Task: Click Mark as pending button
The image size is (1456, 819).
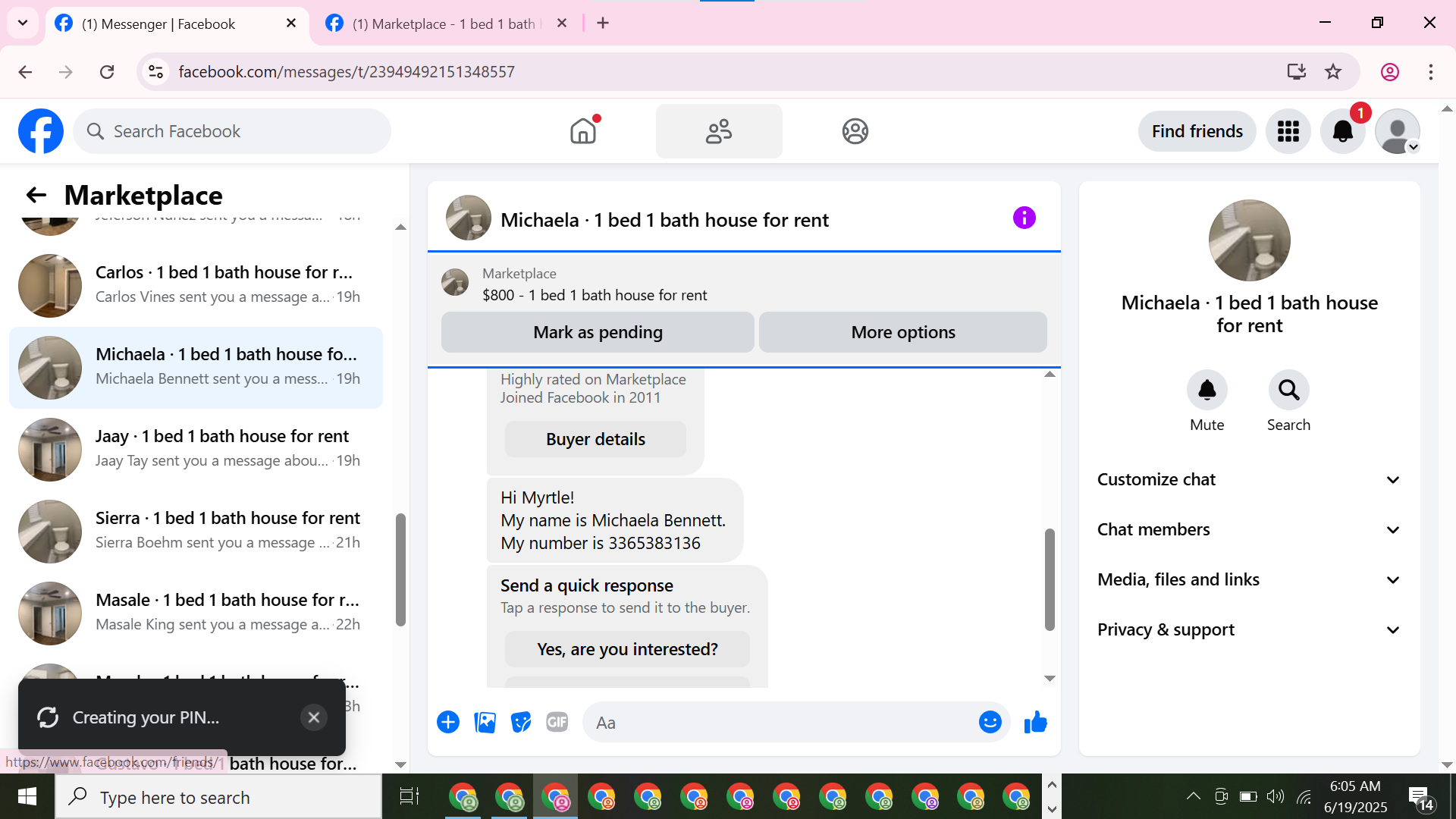Action: click(598, 332)
